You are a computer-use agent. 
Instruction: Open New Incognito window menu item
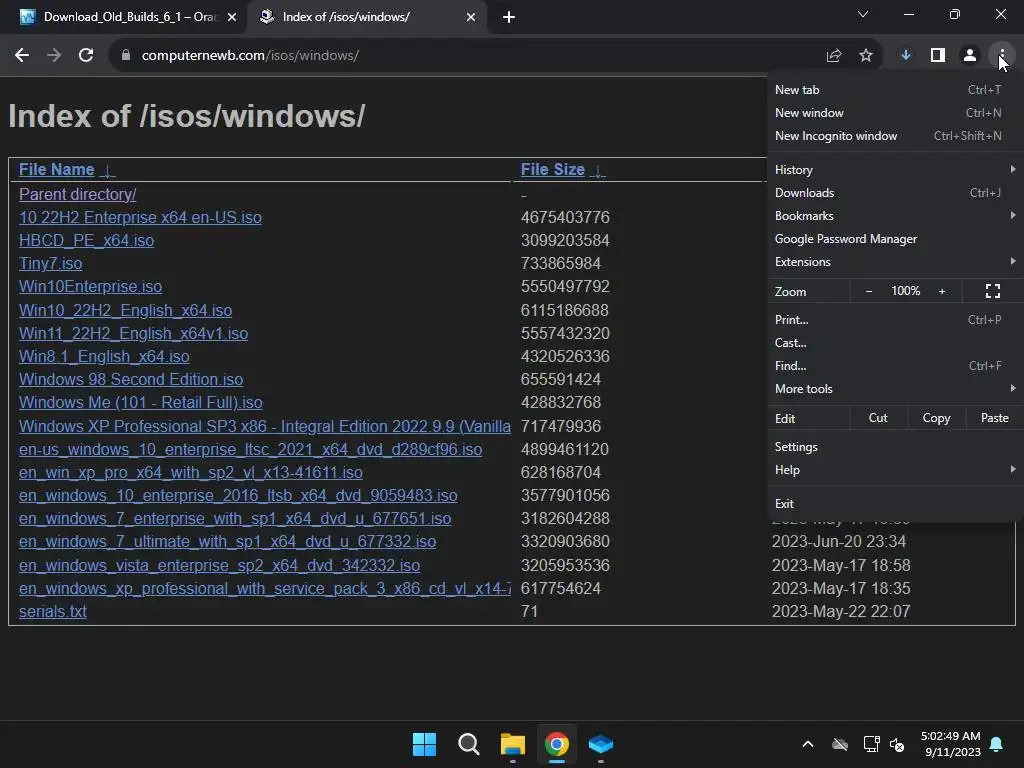[x=895, y=136]
